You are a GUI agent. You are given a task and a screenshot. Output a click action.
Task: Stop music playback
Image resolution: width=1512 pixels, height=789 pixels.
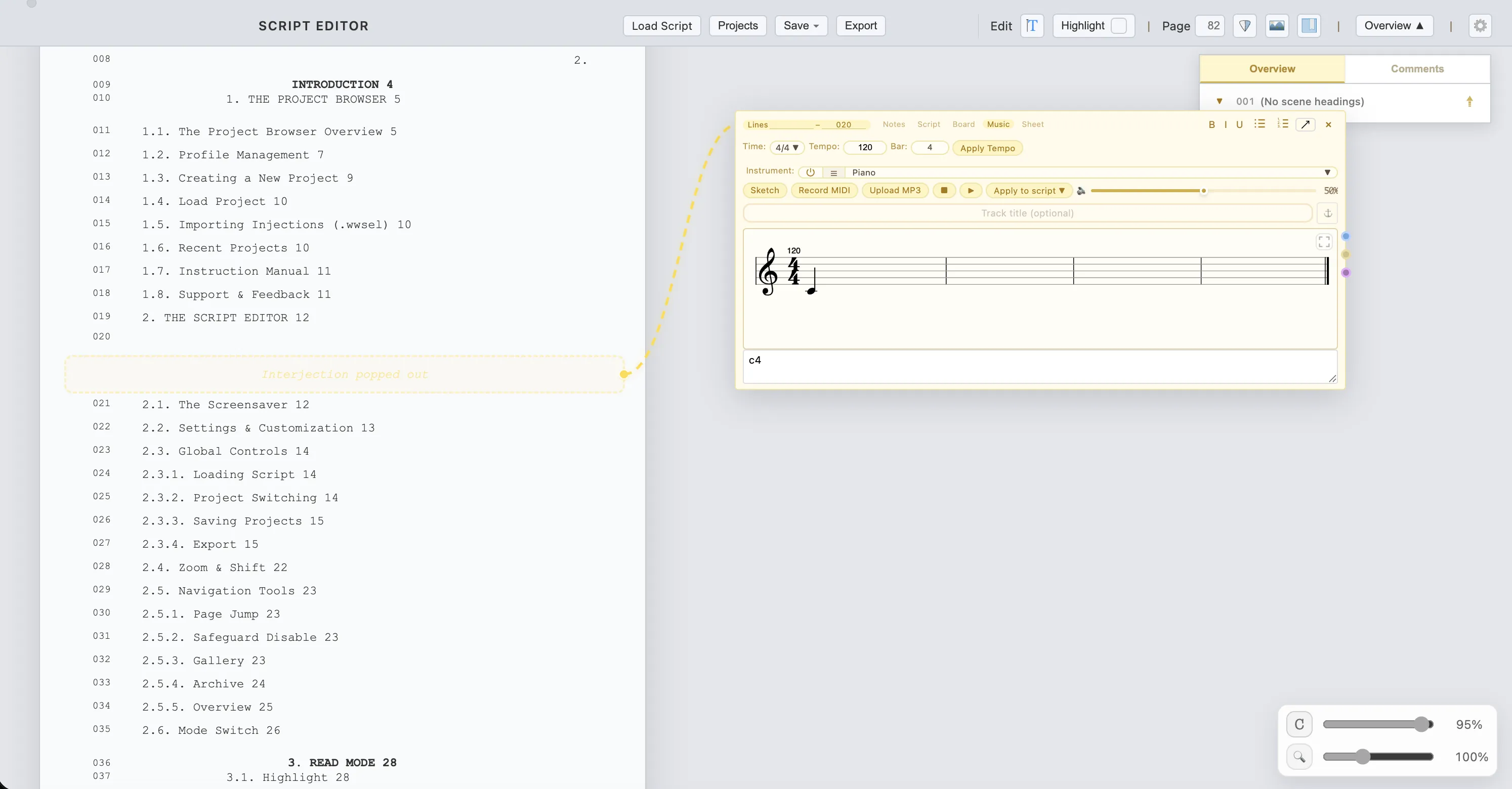pyautogui.click(x=944, y=190)
